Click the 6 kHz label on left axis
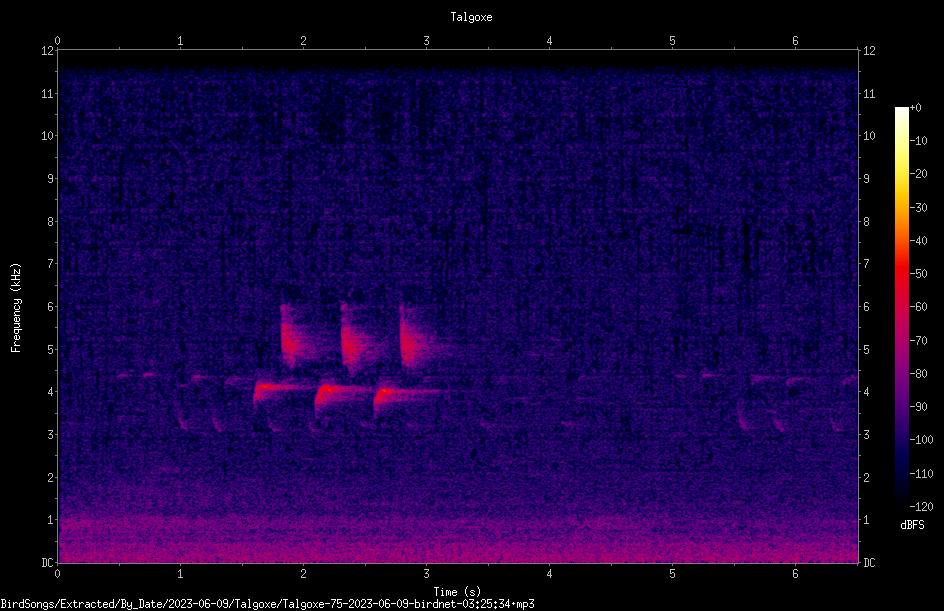The image size is (944, 611). coord(51,306)
